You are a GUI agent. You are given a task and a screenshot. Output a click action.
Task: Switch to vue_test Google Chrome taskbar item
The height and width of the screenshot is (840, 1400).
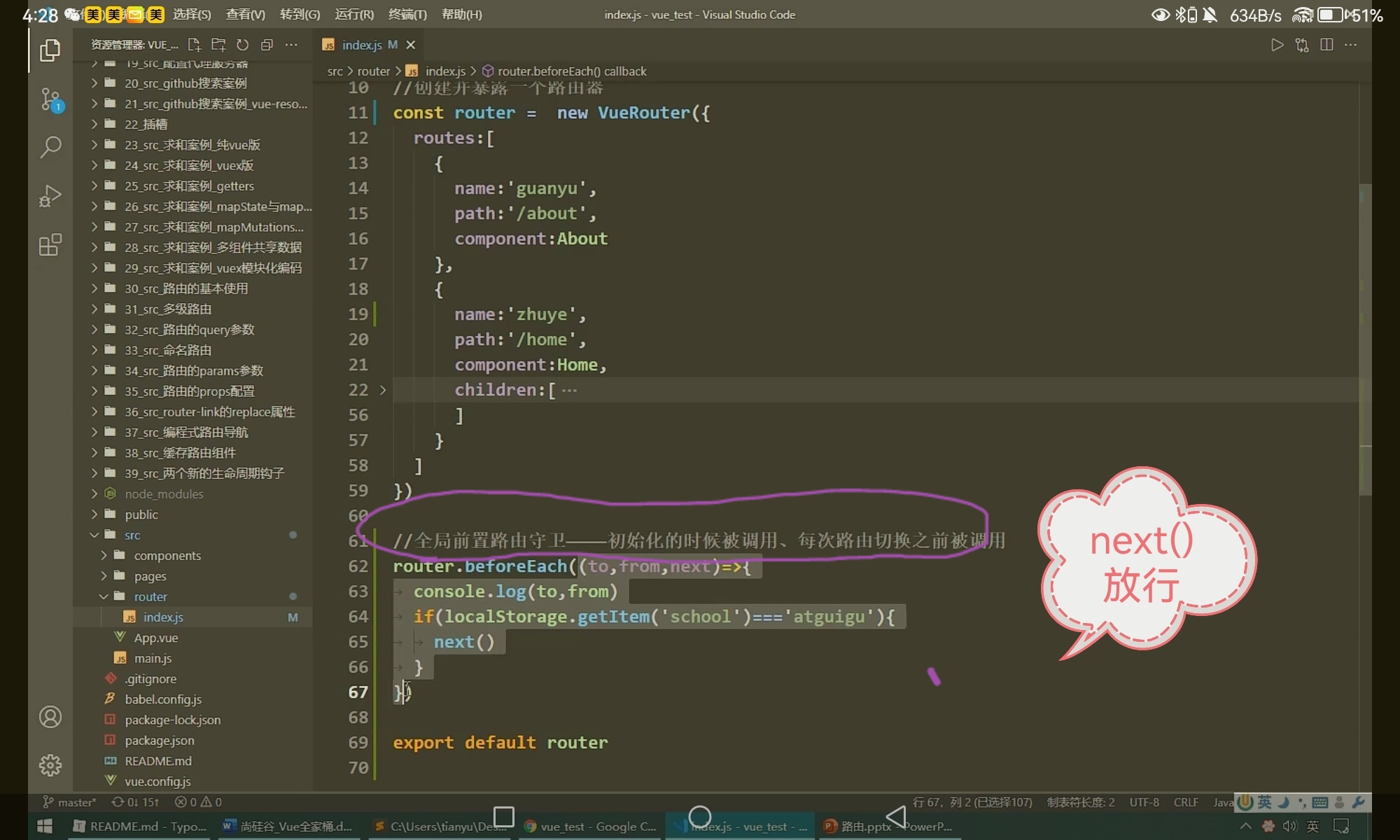(589, 827)
